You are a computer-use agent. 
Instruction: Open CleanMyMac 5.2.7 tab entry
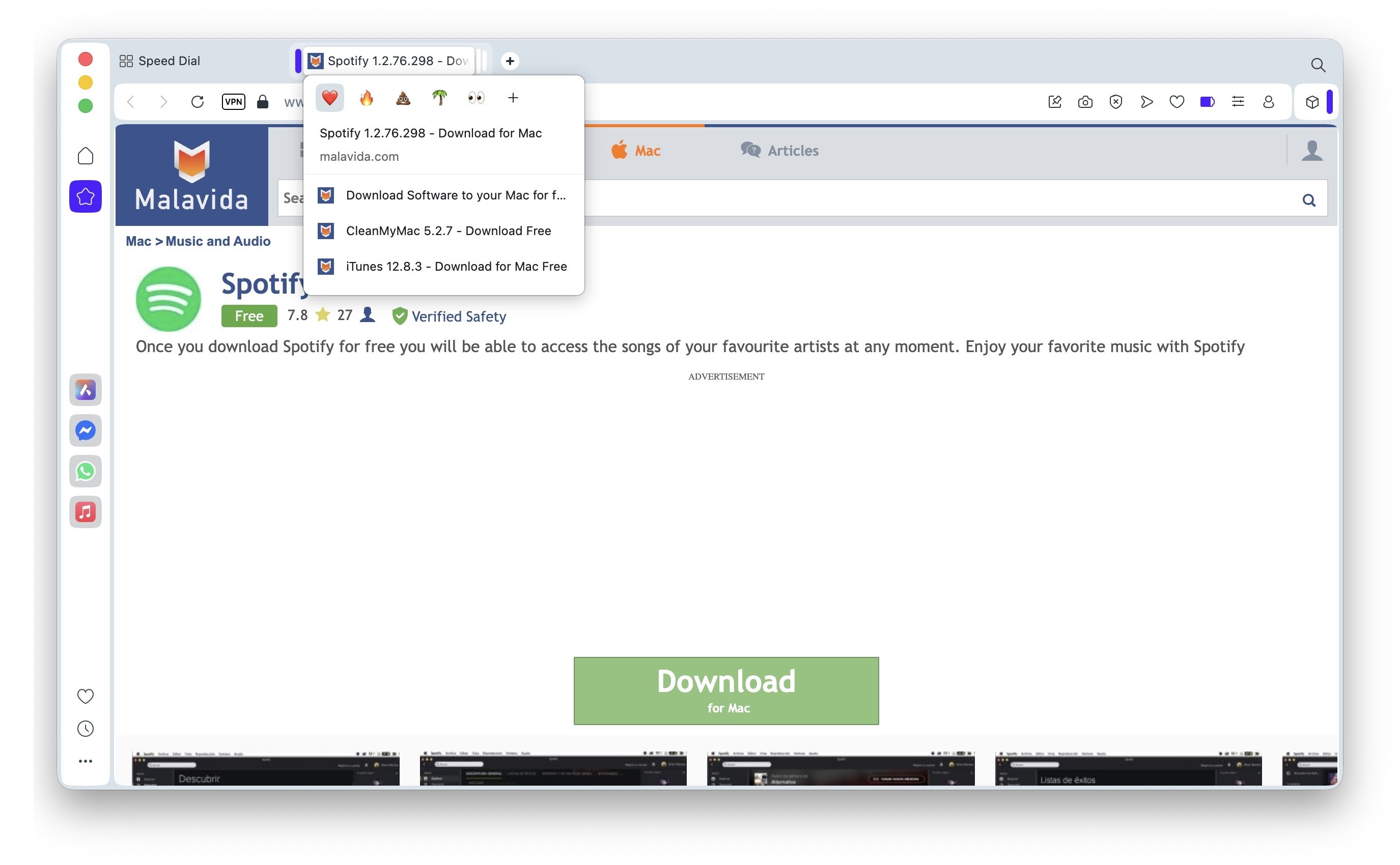point(447,230)
